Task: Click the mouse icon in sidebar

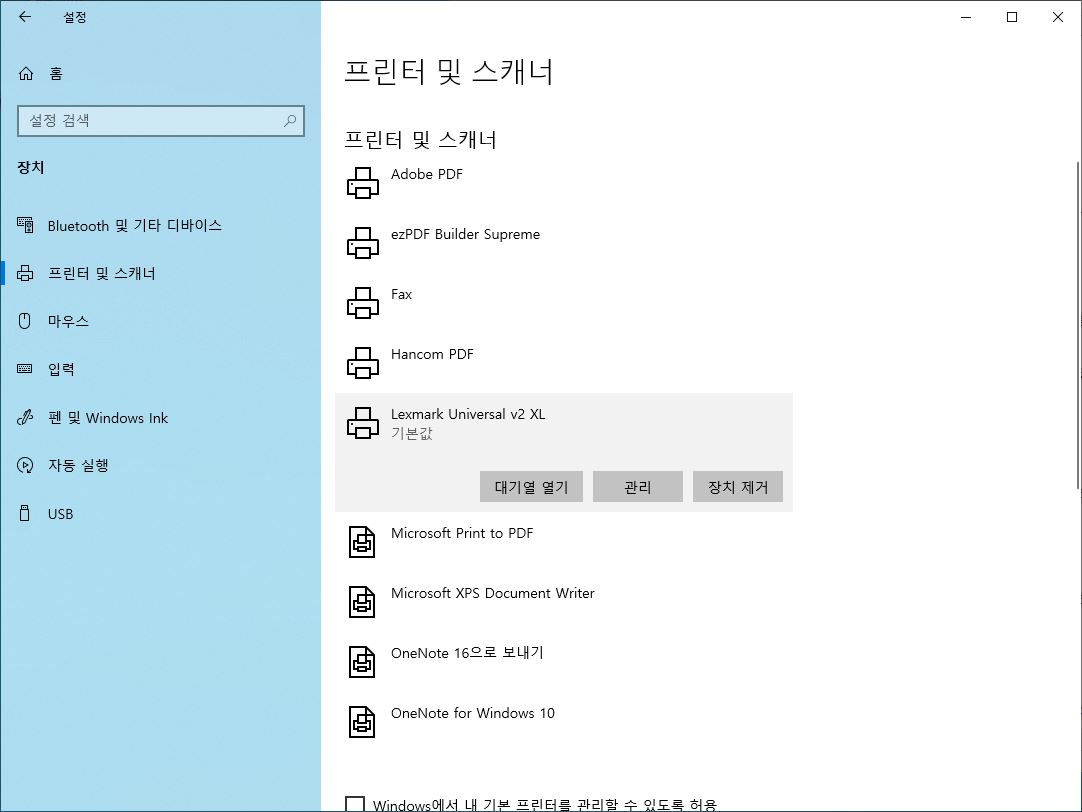Action: click(x=25, y=321)
